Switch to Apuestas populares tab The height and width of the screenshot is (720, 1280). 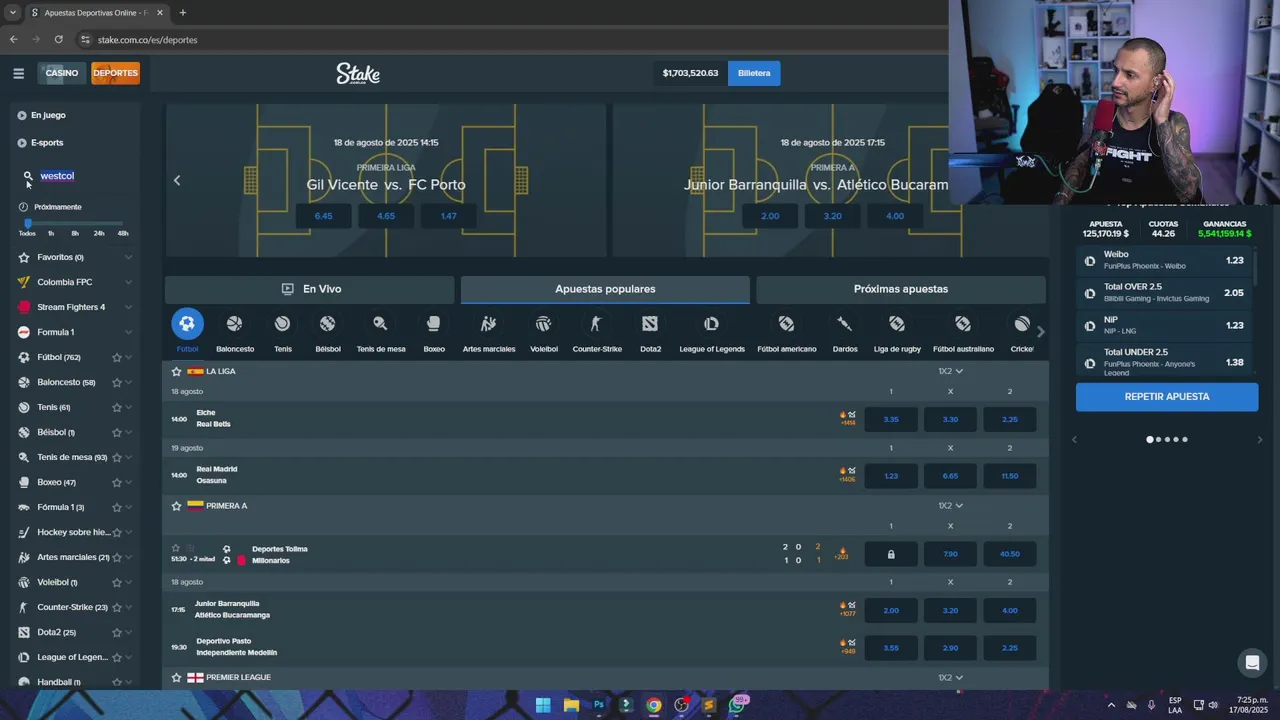pyautogui.click(x=605, y=289)
